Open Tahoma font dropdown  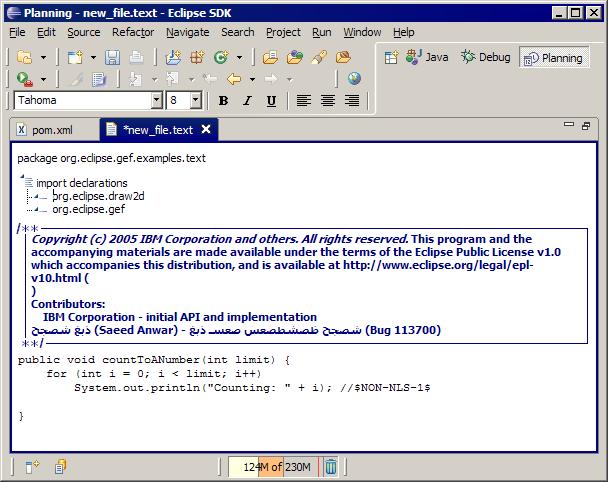(x=156, y=100)
